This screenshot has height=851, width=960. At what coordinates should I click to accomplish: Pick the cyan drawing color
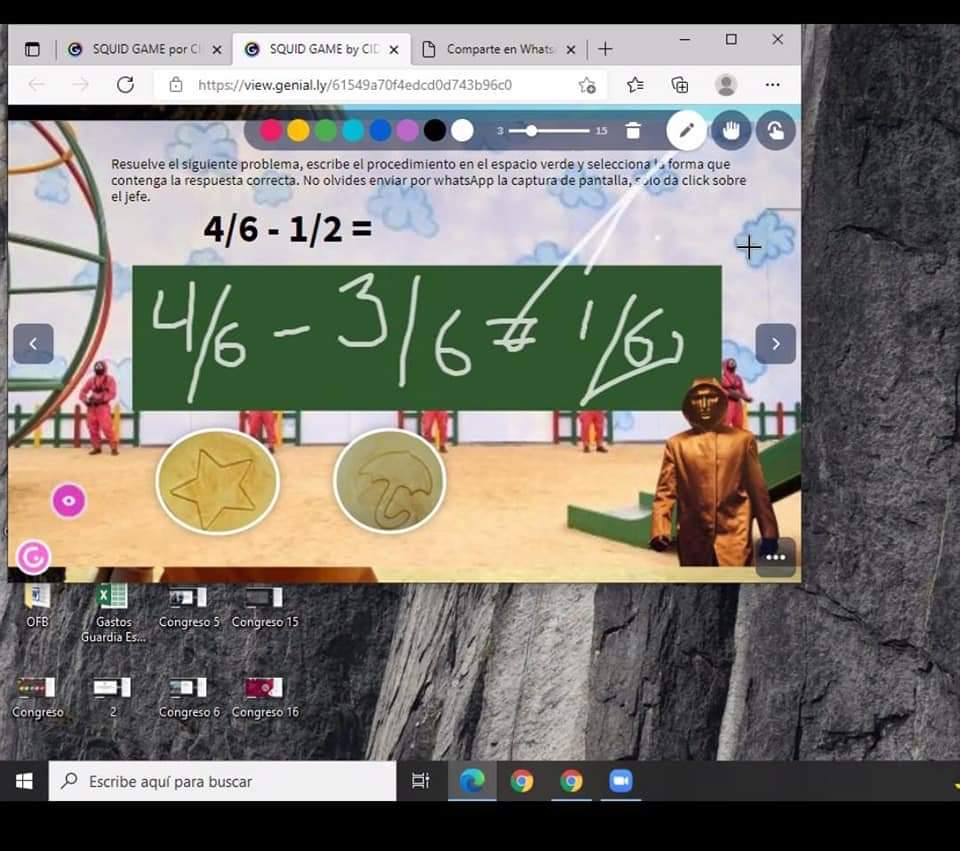tap(353, 130)
